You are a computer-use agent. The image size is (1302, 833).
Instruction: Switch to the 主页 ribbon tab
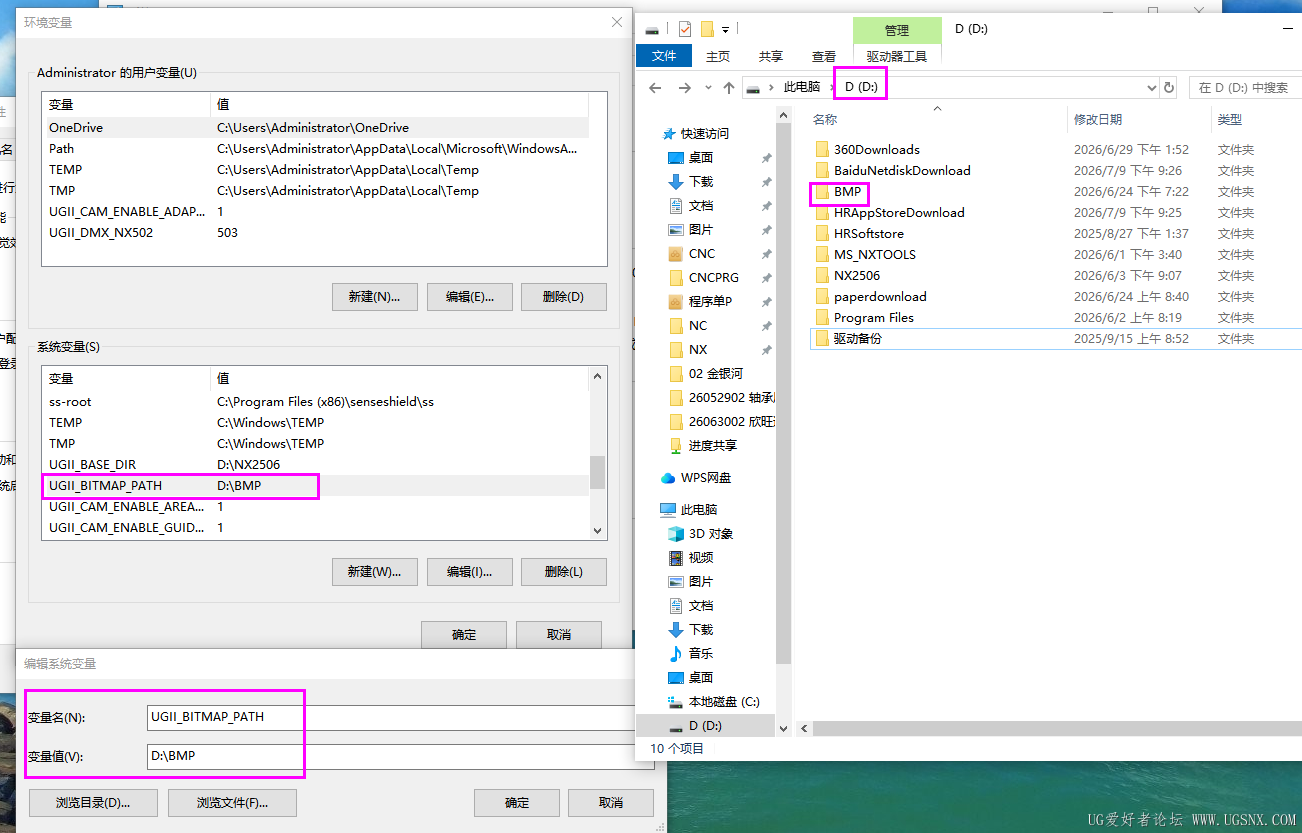click(718, 56)
